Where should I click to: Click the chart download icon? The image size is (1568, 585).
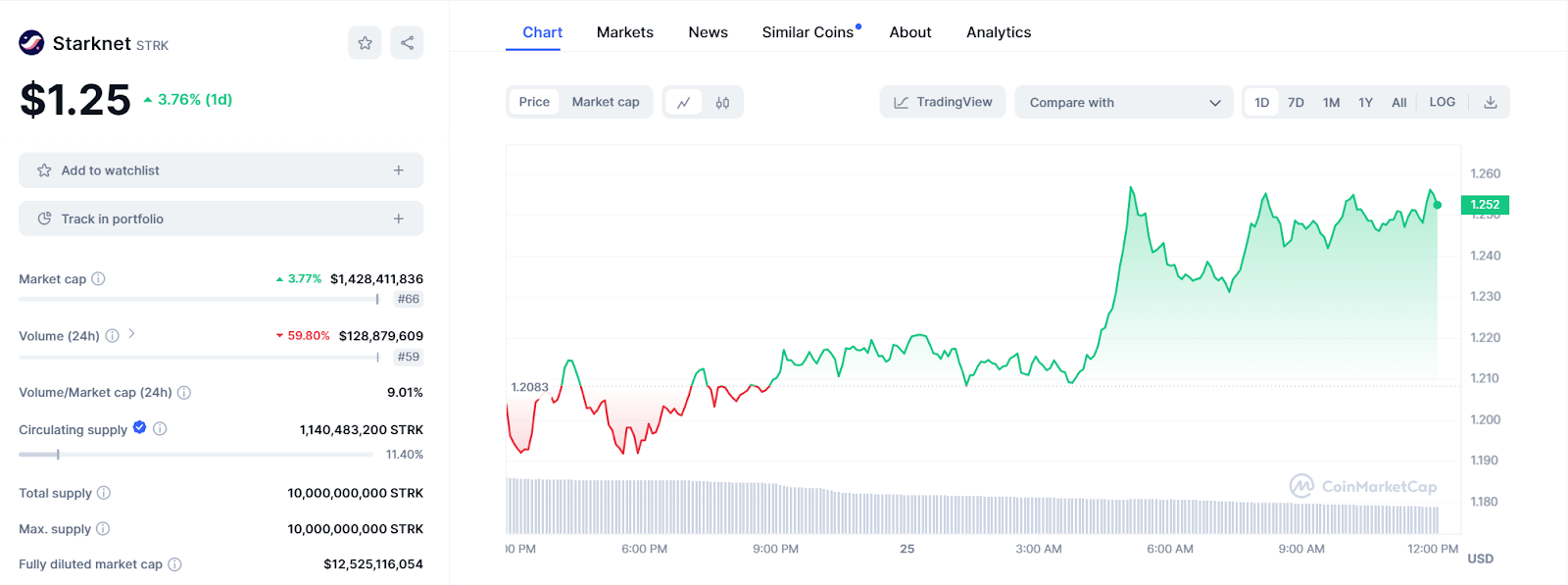point(1490,102)
